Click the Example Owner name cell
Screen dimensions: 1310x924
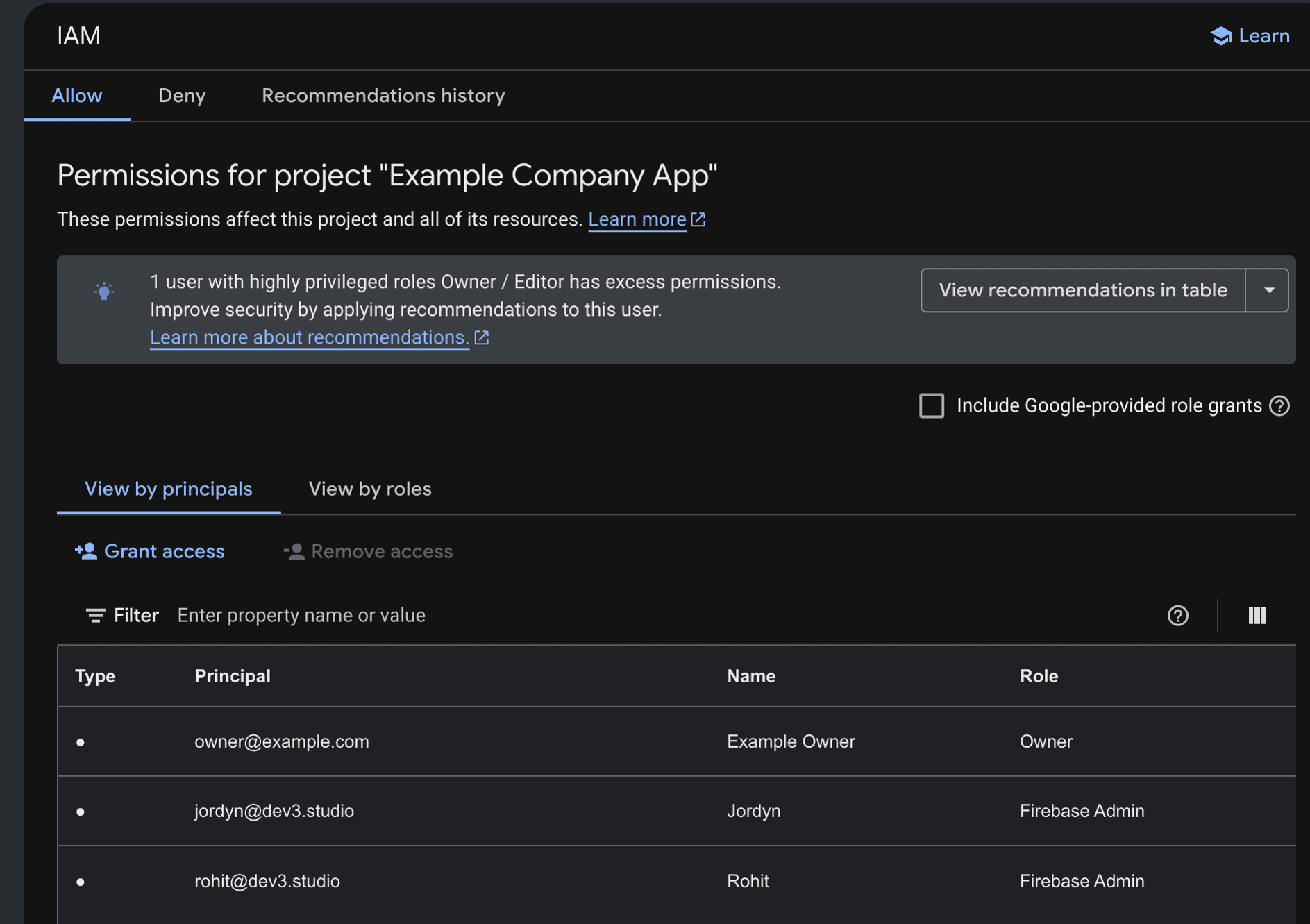[791, 741]
